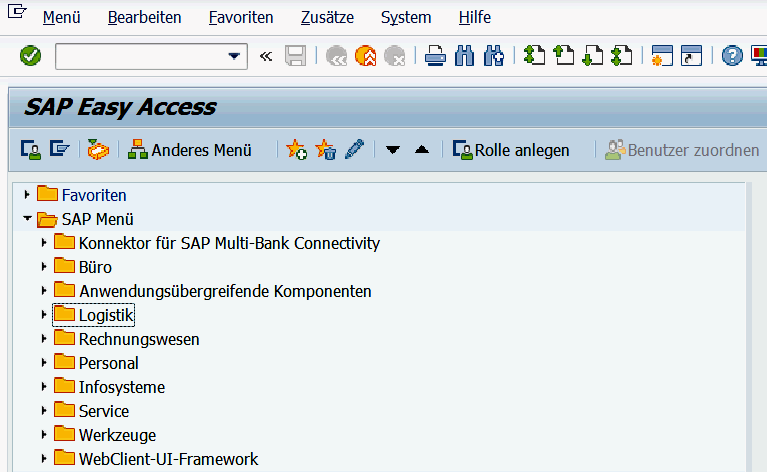
Task: Click the orange Exit up-arrow icon
Action: (365, 56)
